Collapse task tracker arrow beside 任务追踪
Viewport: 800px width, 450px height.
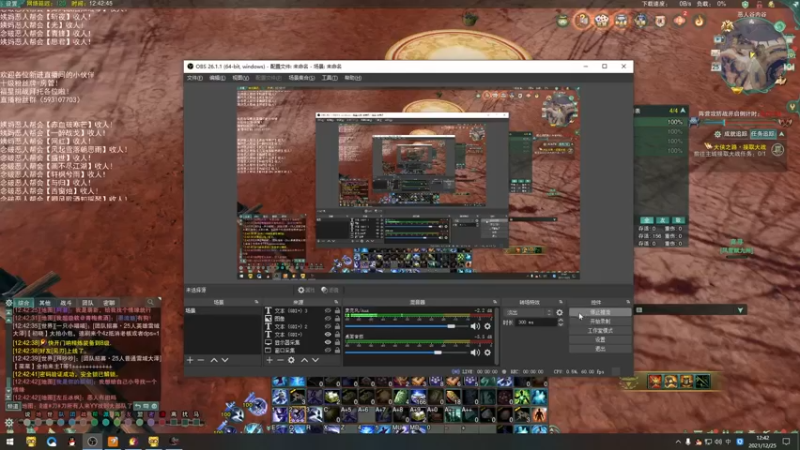(x=782, y=134)
